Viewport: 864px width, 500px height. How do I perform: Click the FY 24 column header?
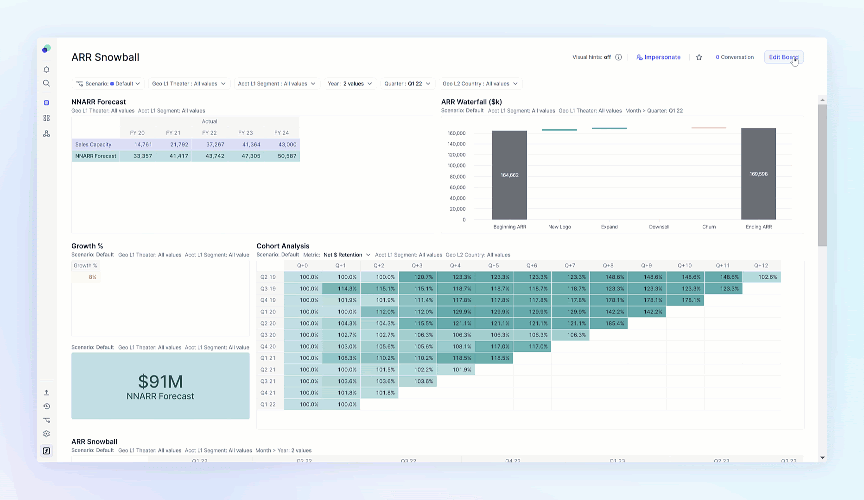(282, 133)
